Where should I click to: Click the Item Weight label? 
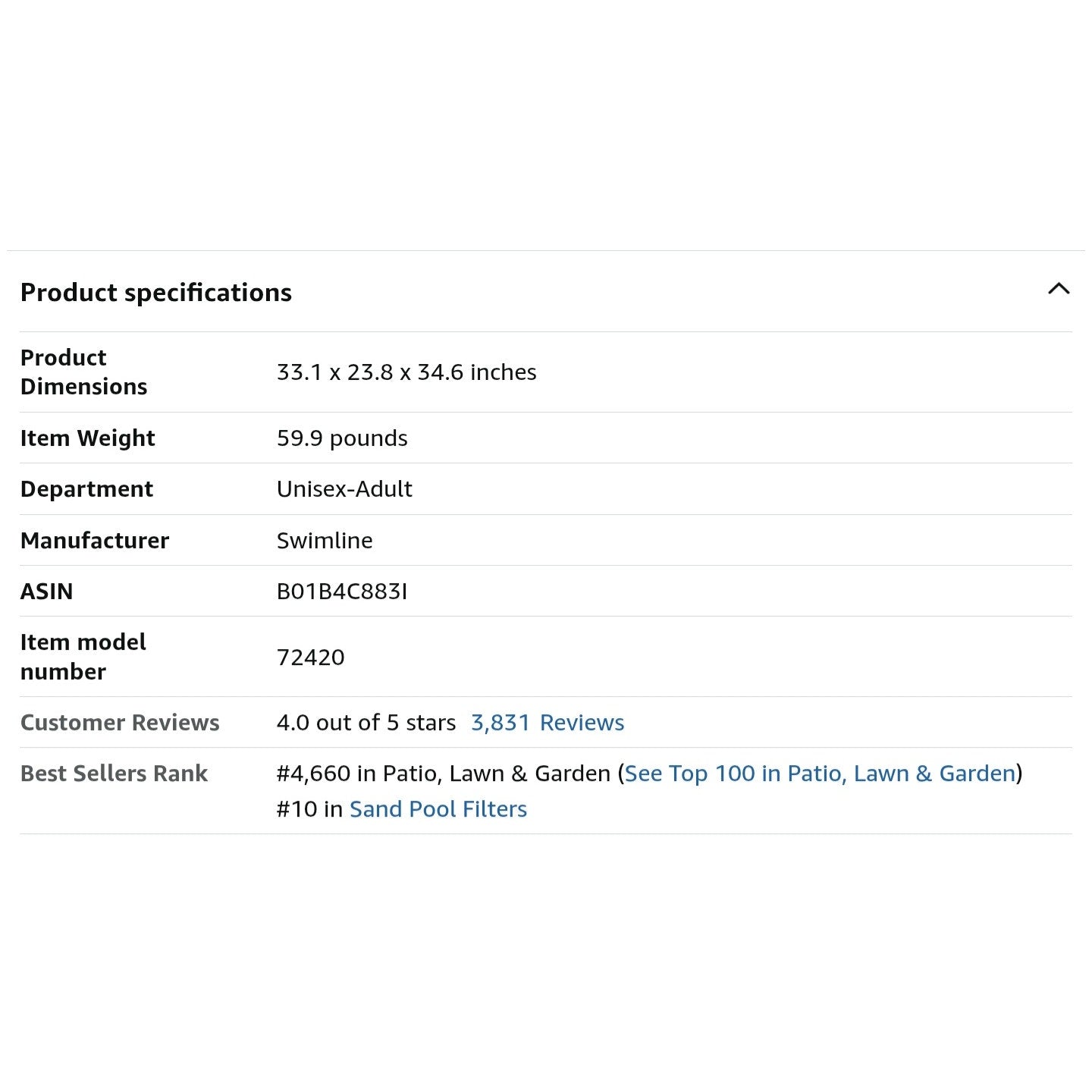88,438
